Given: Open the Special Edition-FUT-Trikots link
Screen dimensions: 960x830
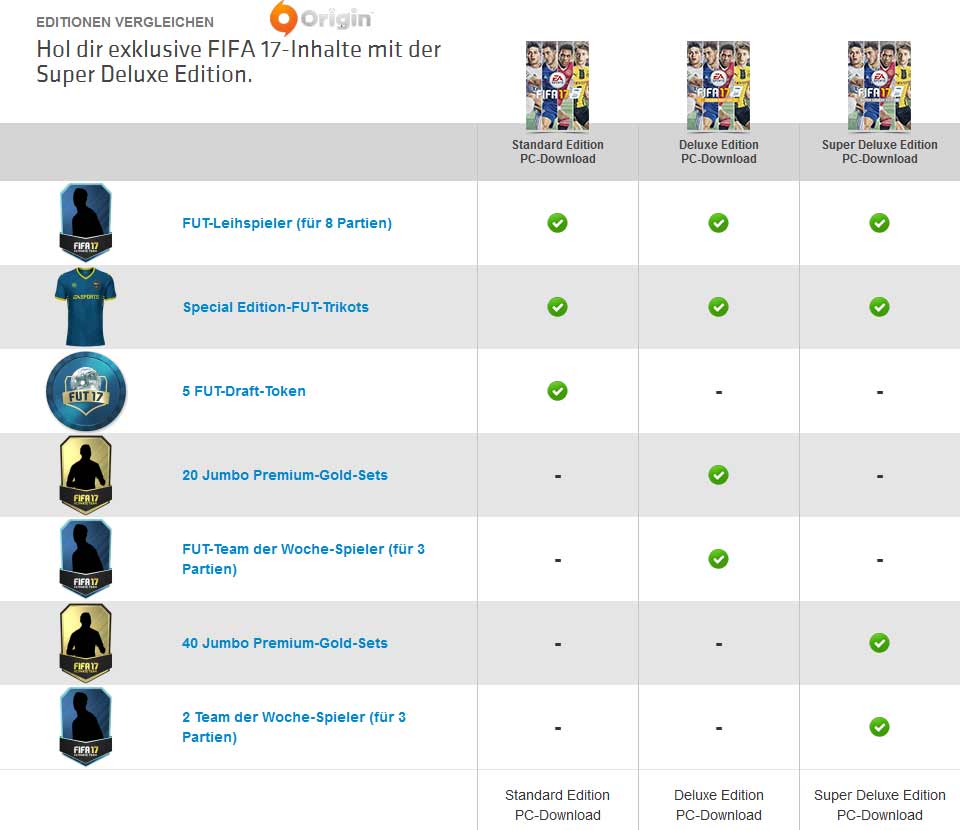Looking at the screenshot, I should coord(276,307).
